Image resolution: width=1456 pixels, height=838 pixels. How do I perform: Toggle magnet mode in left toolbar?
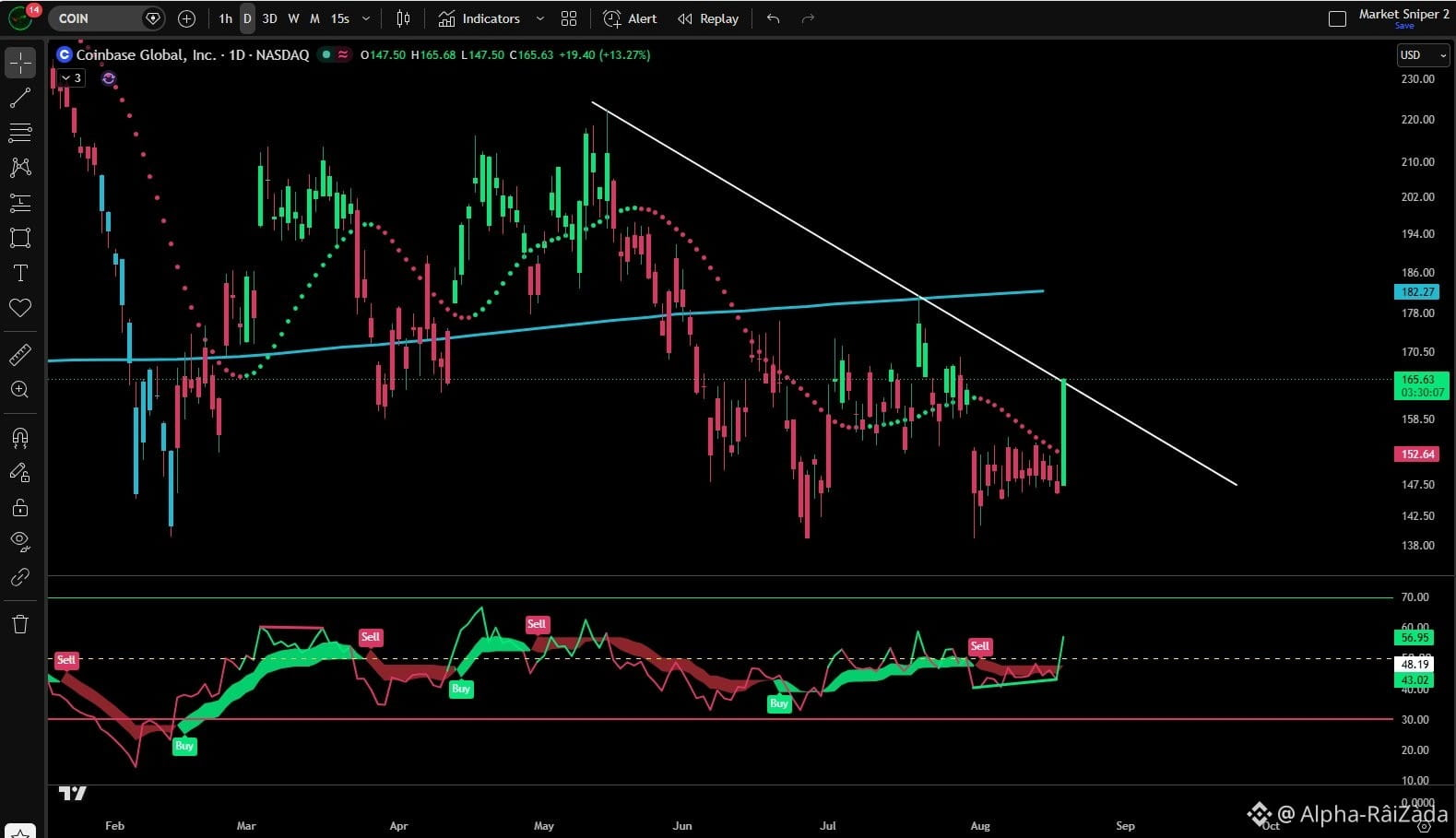click(20, 437)
